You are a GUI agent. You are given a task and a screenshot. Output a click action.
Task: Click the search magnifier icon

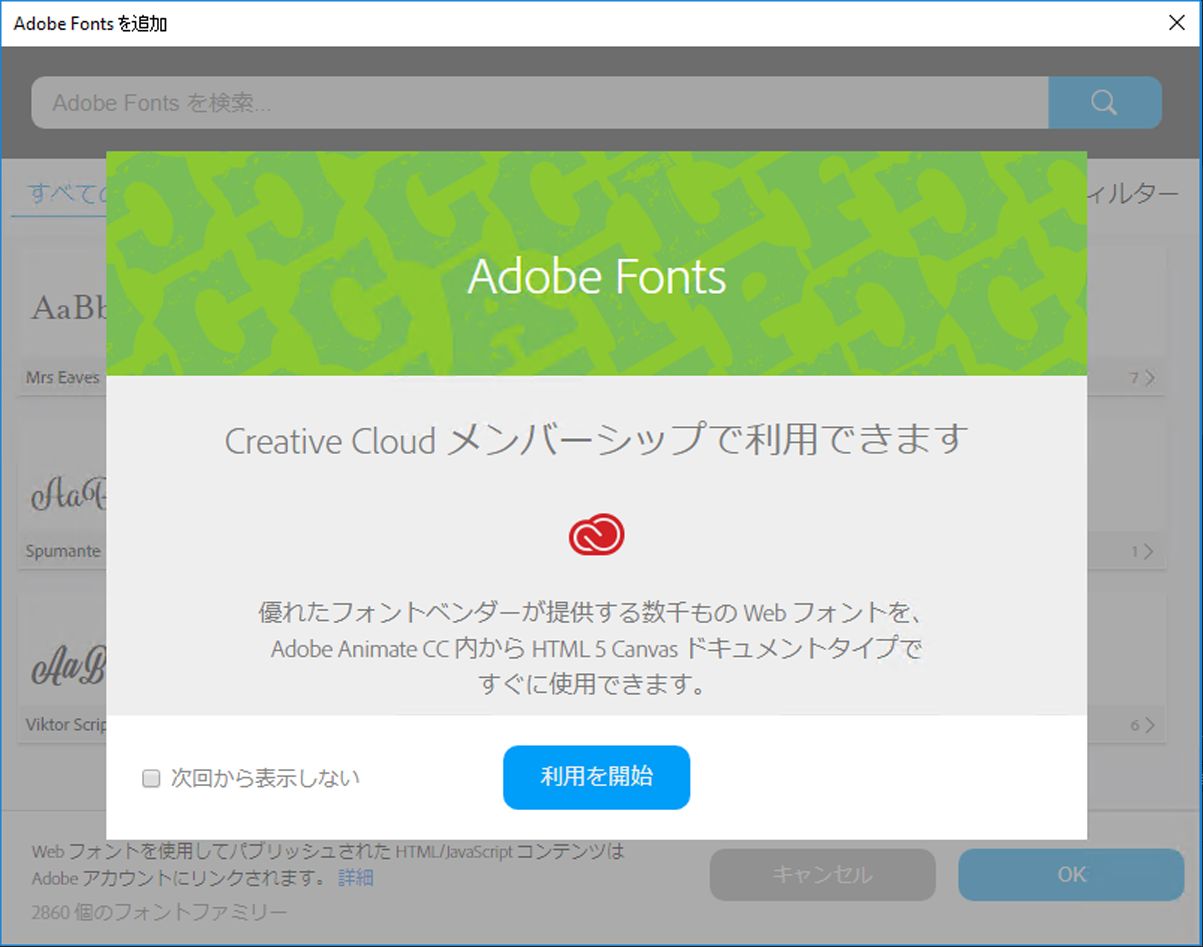pos(1104,102)
